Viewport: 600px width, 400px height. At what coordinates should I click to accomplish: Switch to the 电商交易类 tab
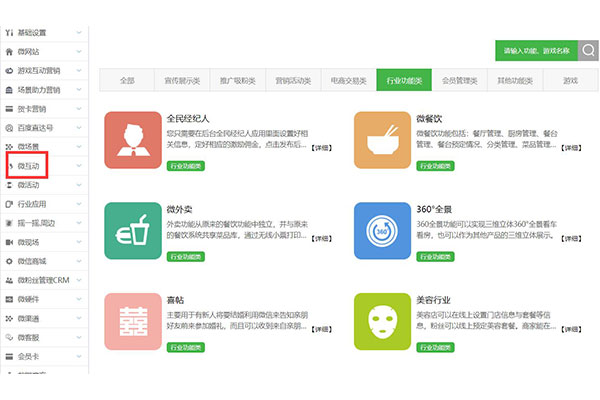point(349,80)
